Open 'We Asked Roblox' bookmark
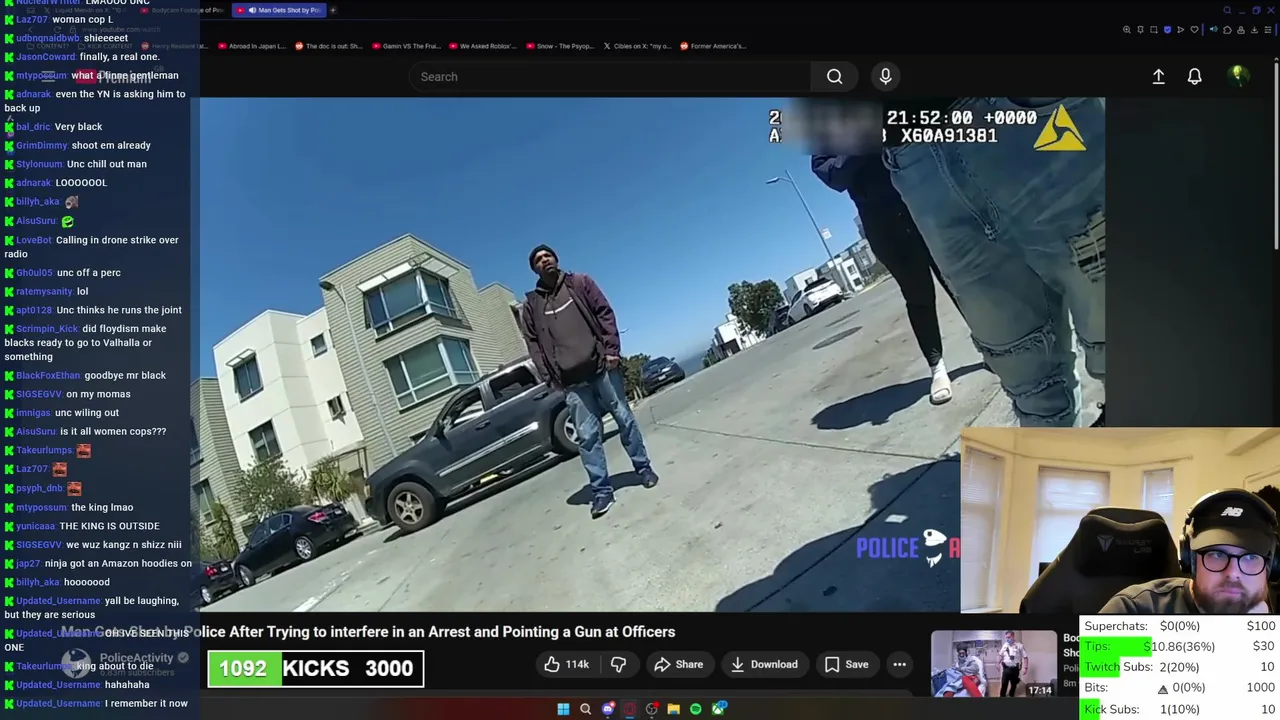This screenshot has height=720, width=1280. pos(482,46)
